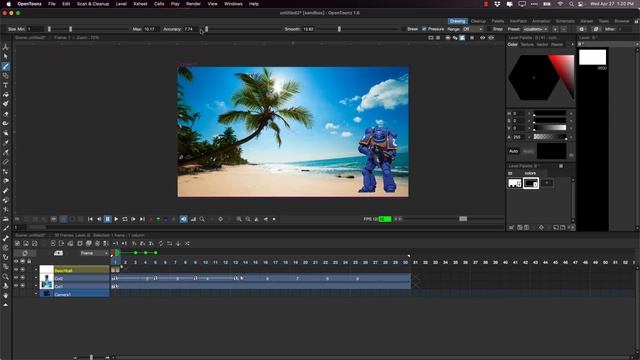The height and width of the screenshot is (360, 640).
Task: Toggle the blue channel display icon
Action: click(166, 219)
